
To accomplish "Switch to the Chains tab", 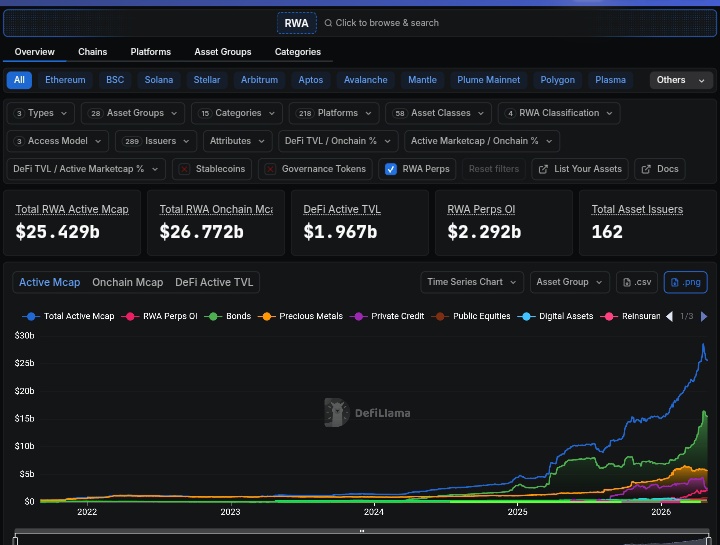I will [x=92, y=52].
